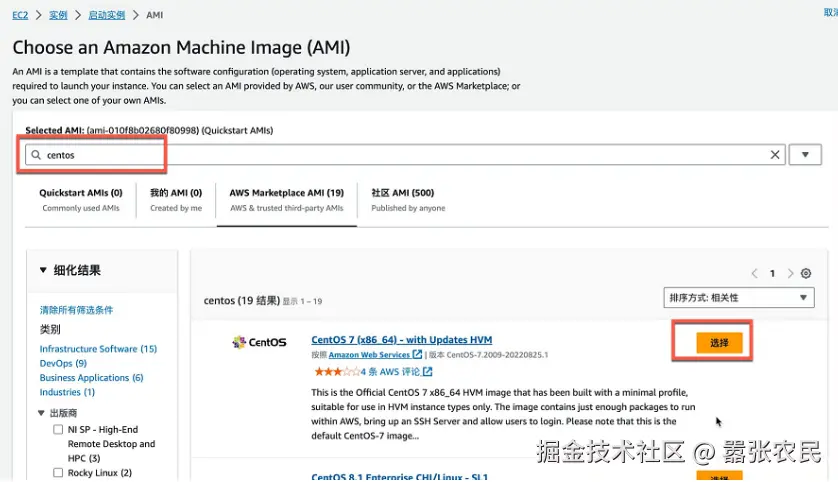838x482 pixels.
Task: Toggle the Rocky Linux (2) checkbox
Action: (x=58, y=473)
